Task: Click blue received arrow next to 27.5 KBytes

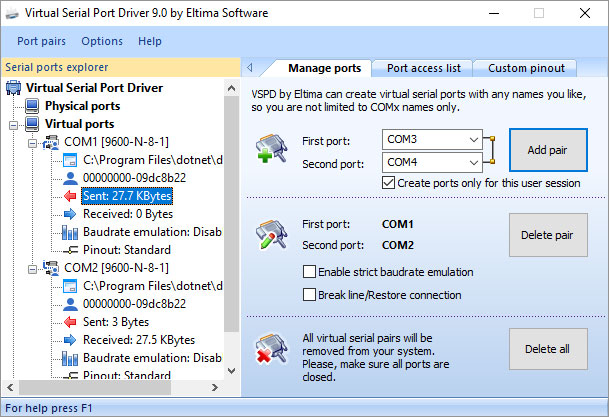Action: tap(70, 340)
